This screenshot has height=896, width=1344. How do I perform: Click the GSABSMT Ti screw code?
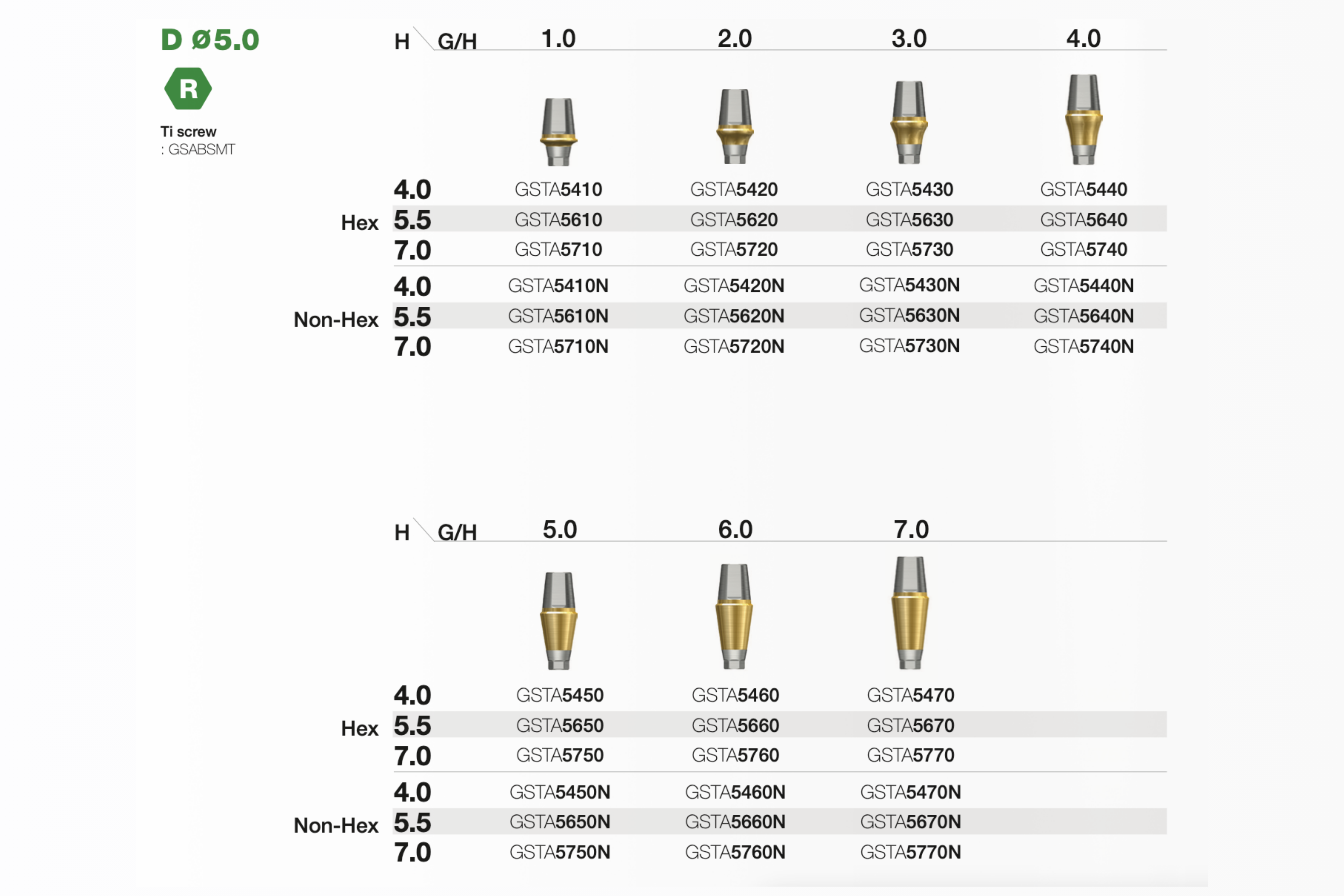201,150
